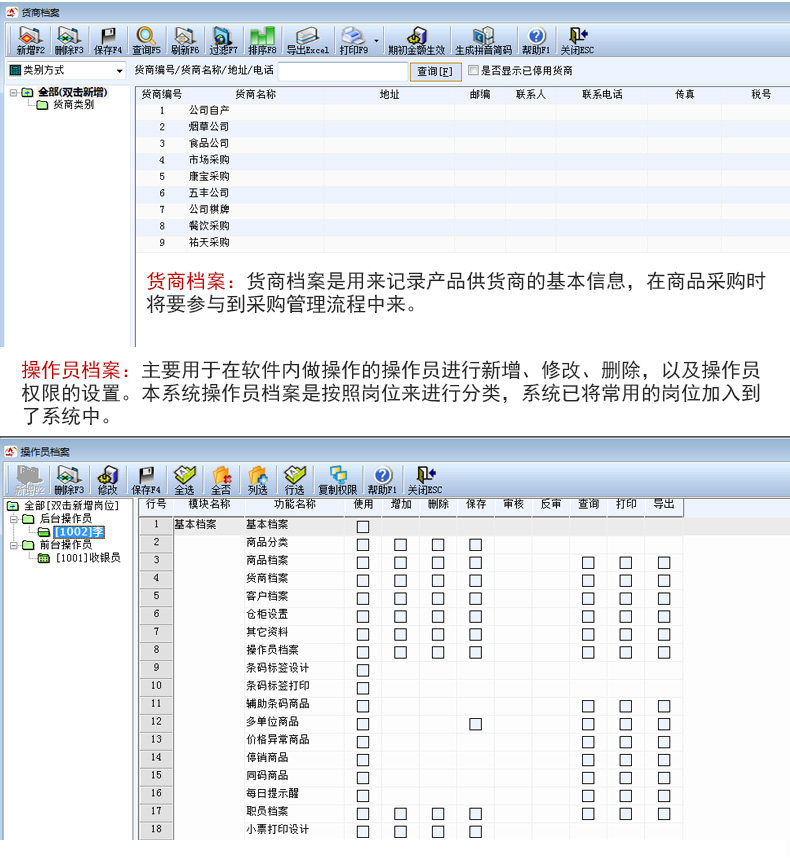Toggle 保存 checkbox for 多单位商品
The width and height of the screenshot is (790, 858).
click(475, 724)
